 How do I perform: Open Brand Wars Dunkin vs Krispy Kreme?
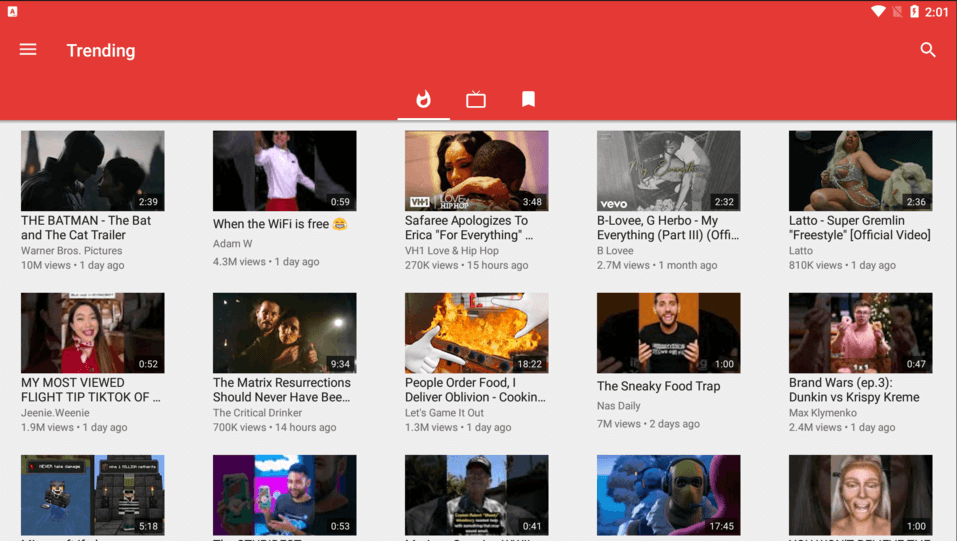tap(860, 333)
